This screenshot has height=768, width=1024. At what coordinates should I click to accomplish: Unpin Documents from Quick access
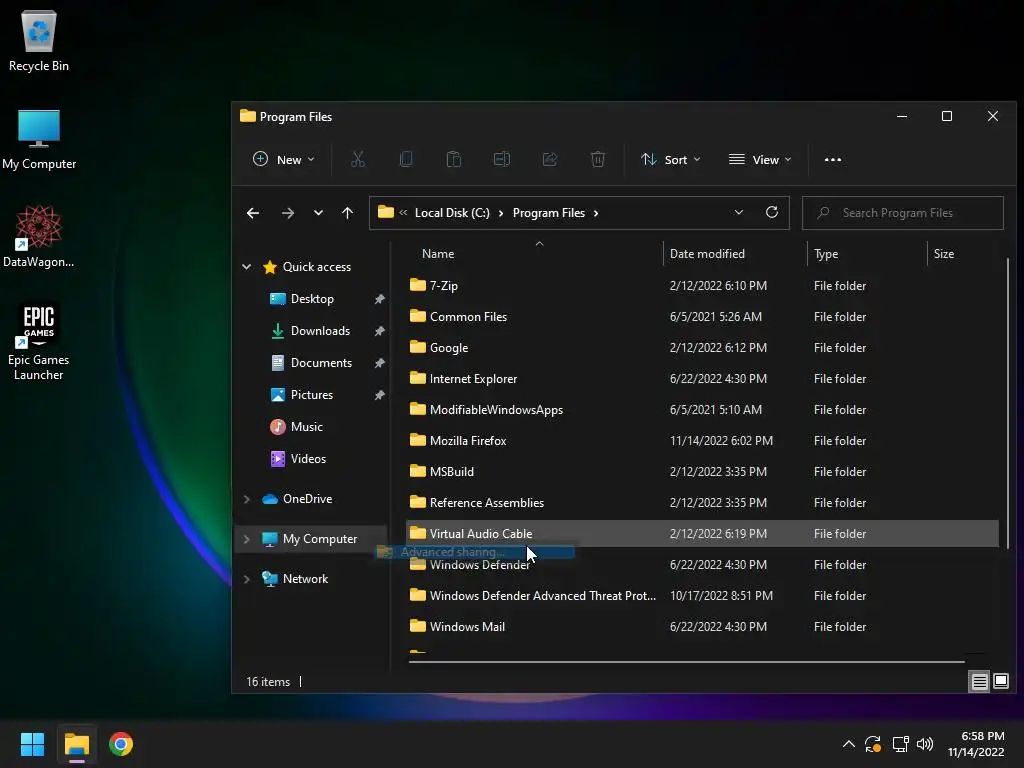tap(379, 363)
